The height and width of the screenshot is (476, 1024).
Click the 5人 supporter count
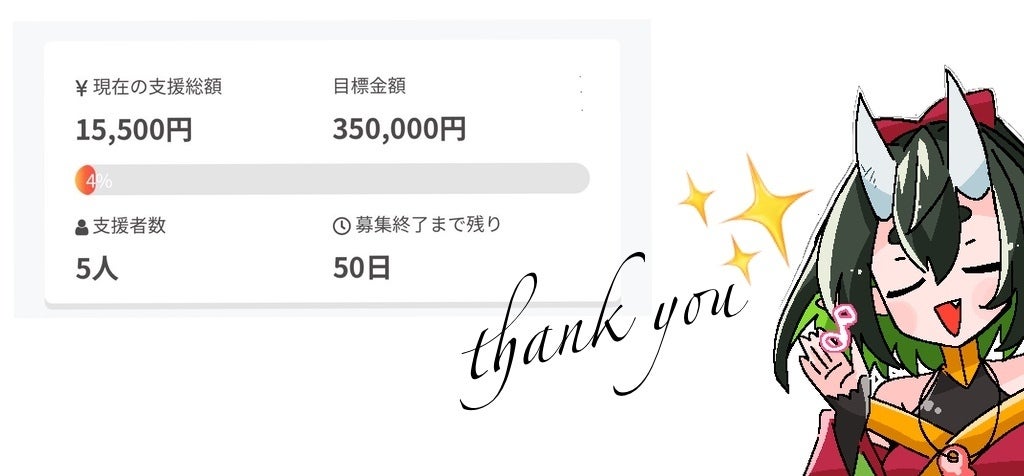coord(97,268)
